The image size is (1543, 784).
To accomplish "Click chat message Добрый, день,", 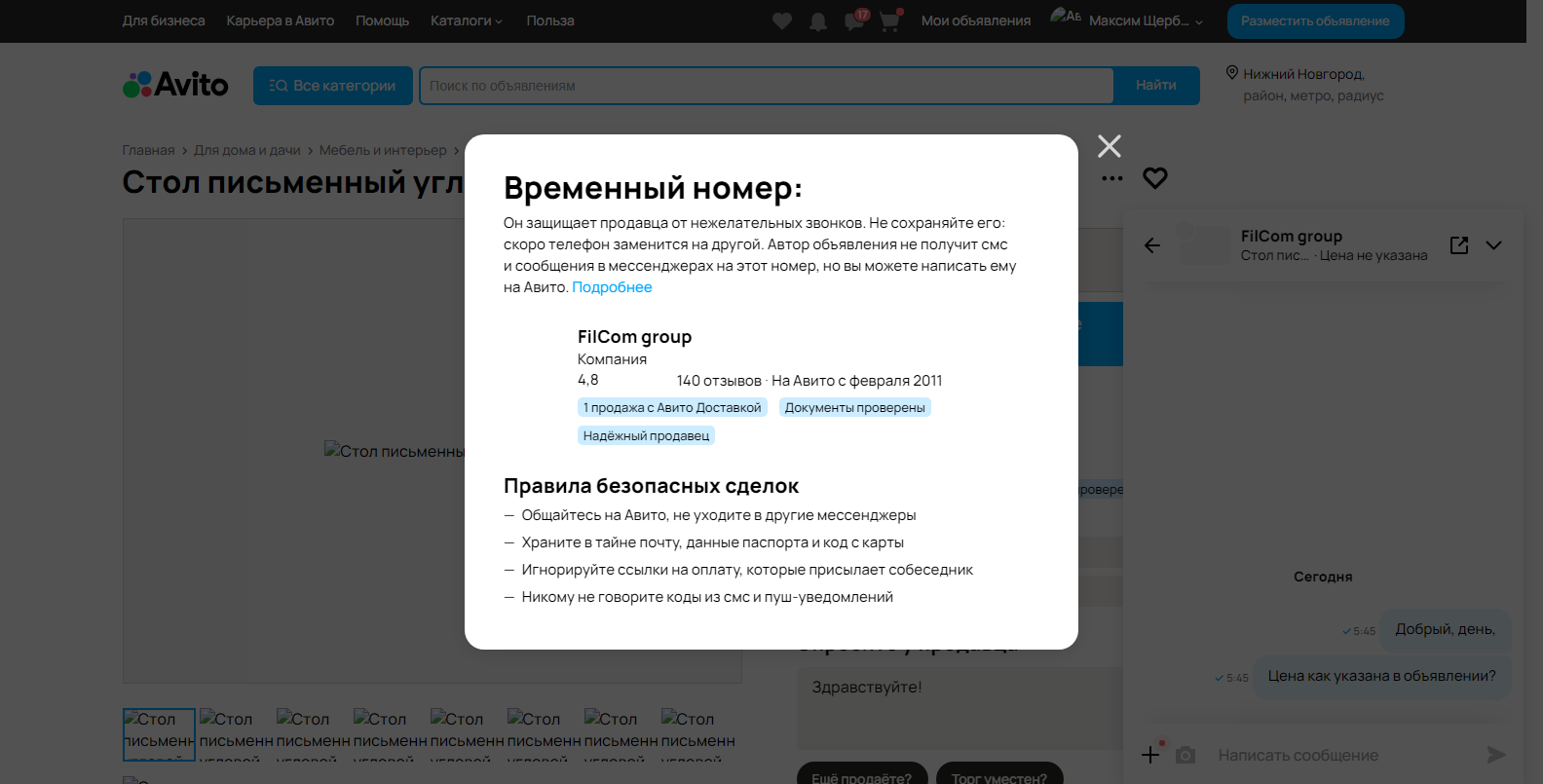I will (1445, 630).
